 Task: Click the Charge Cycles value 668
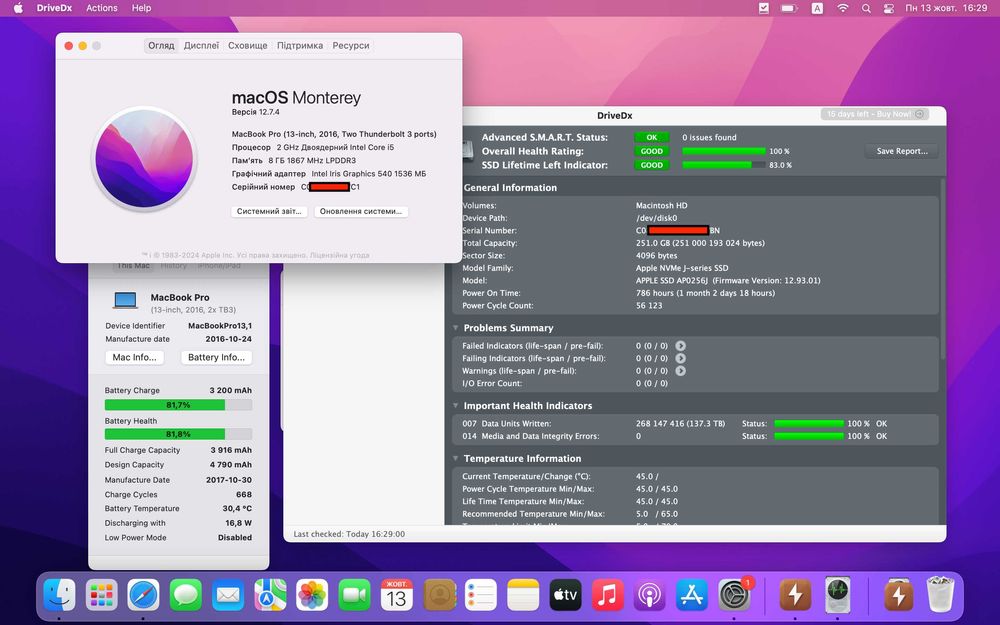pos(244,494)
